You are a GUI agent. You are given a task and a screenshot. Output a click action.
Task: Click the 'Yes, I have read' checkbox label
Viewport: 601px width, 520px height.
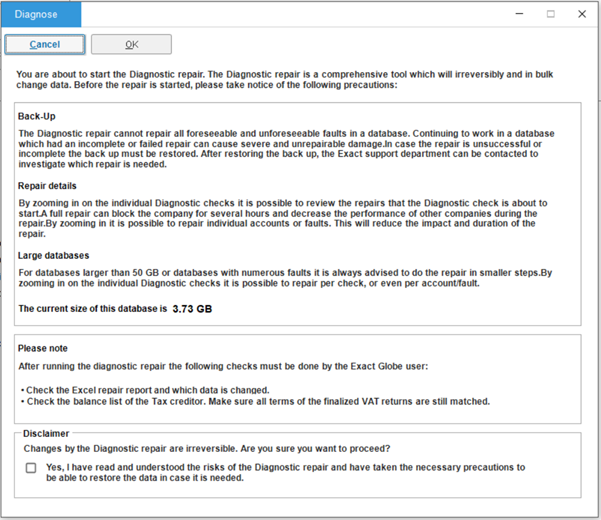[285, 472]
